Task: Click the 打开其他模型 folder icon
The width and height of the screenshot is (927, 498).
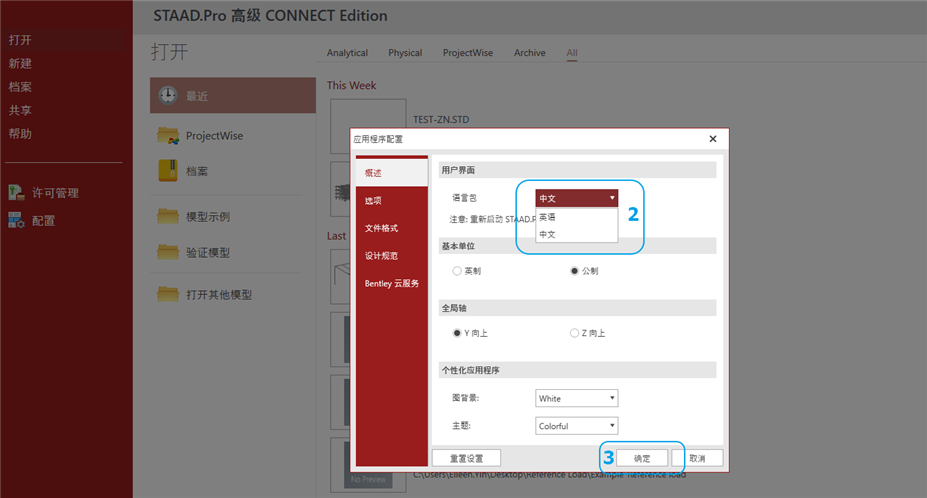Action: pyautogui.click(x=168, y=293)
